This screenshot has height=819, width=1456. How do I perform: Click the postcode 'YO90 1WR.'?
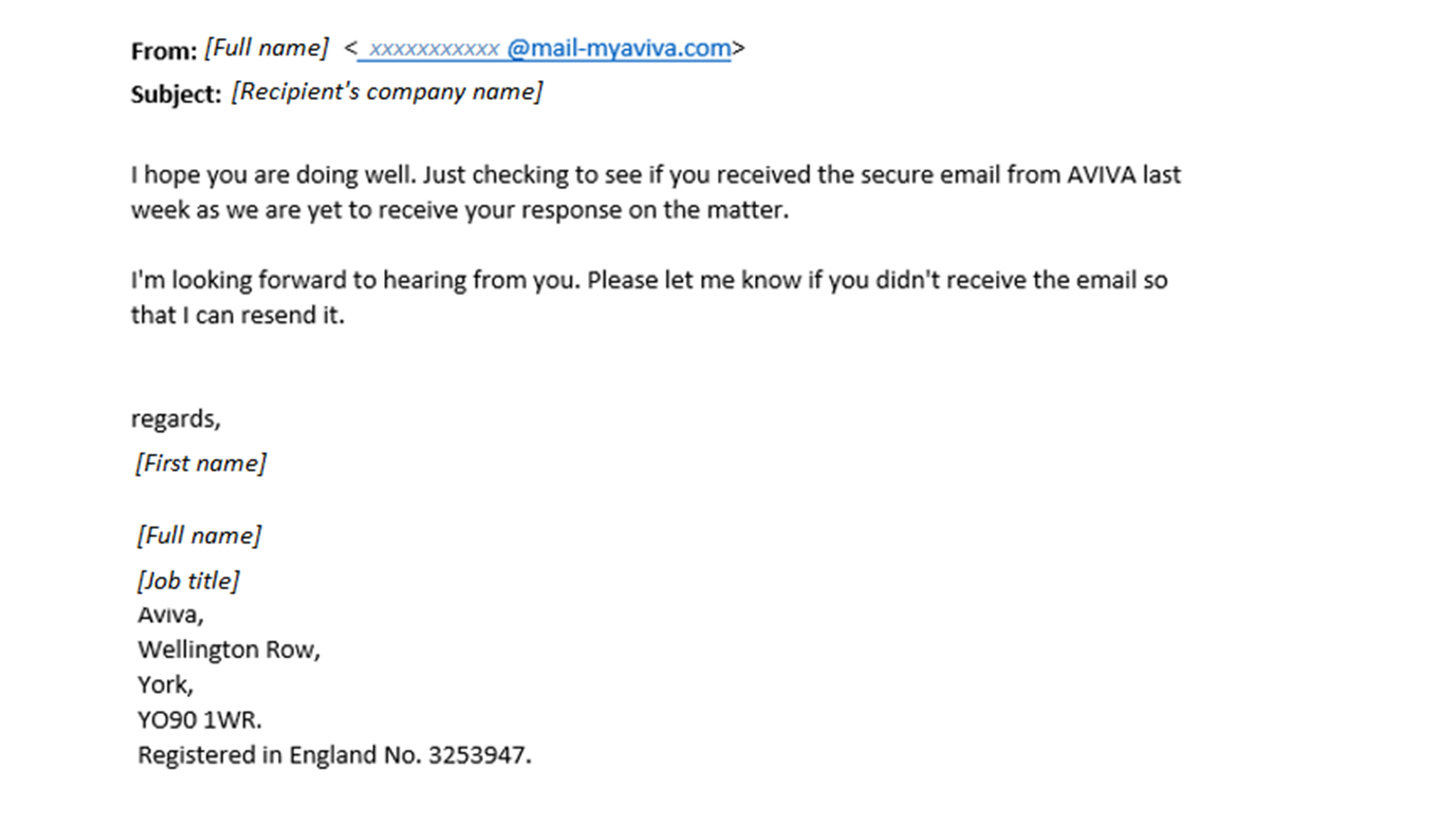200,720
